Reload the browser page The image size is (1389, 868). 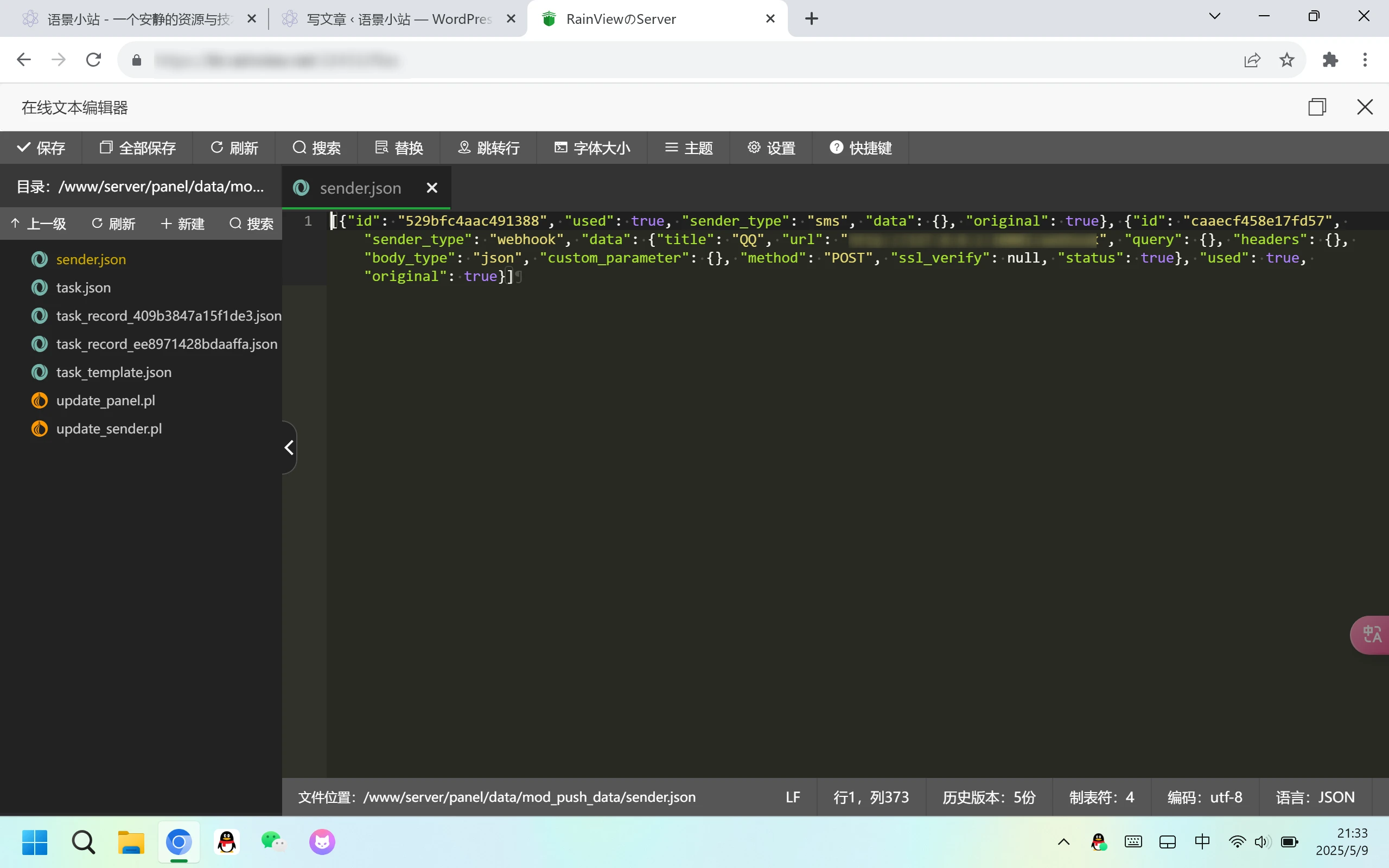(x=93, y=60)
